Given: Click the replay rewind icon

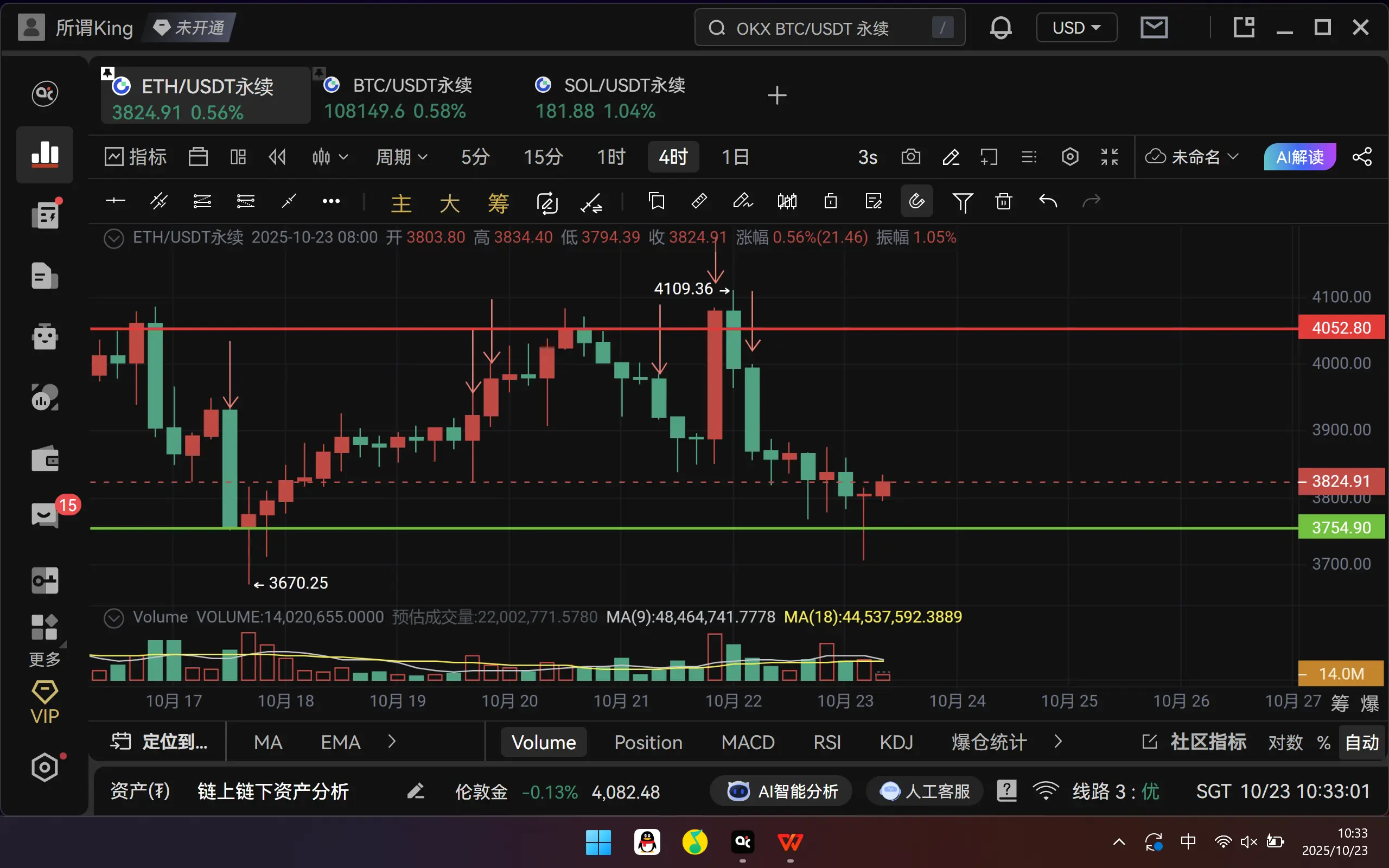Looking at the screenshot, I should pyautogui.click(x=277, y=157).
